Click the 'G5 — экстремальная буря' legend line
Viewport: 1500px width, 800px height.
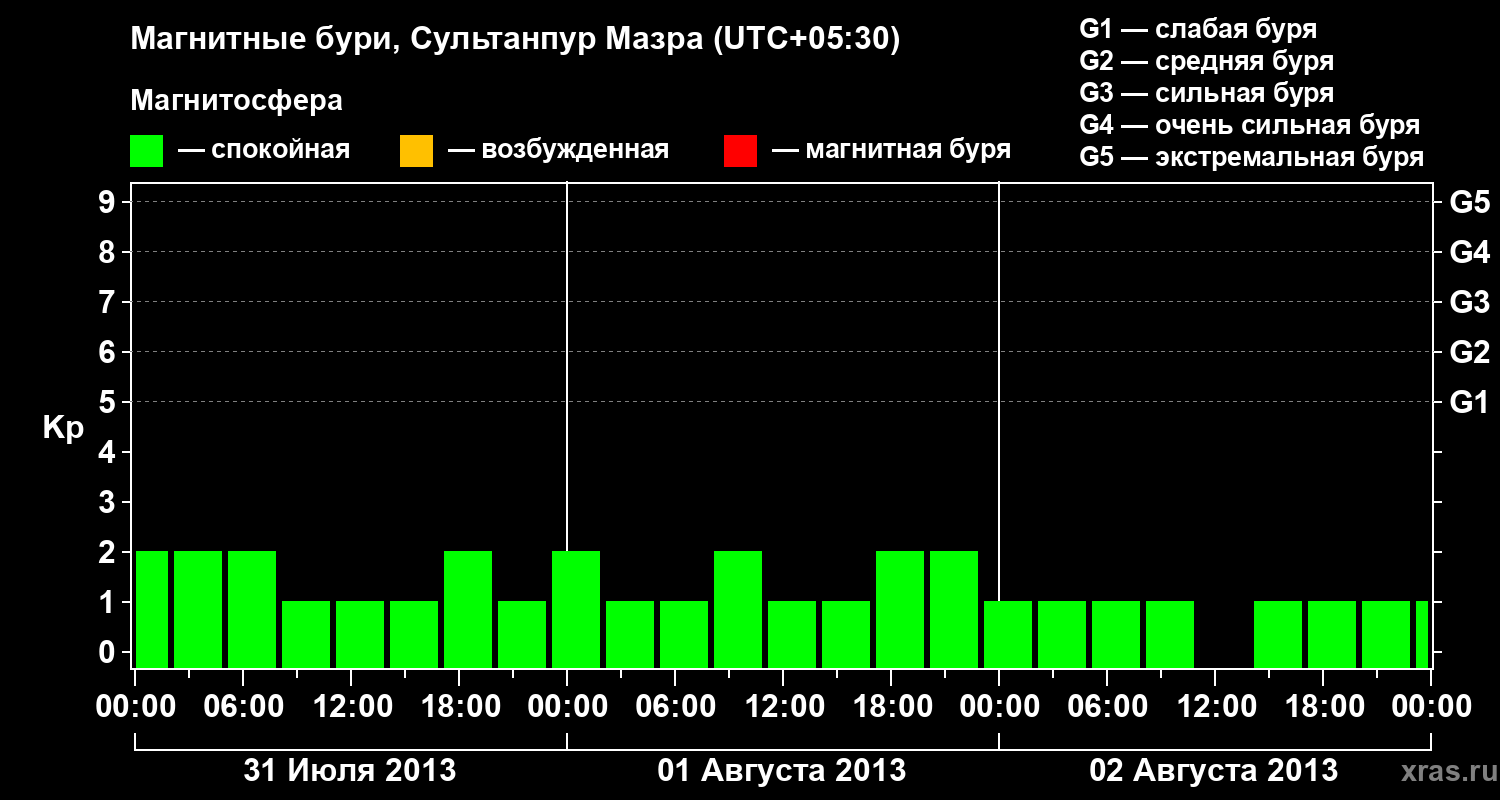pyautogui.click(x=1252, y=157)
